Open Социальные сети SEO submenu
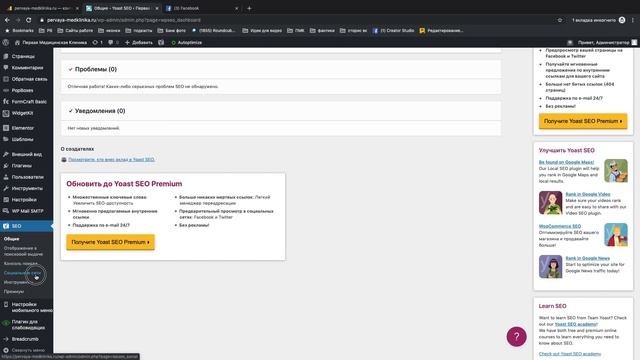The width and height of the screenshot is (640, 360). (22, 273)
